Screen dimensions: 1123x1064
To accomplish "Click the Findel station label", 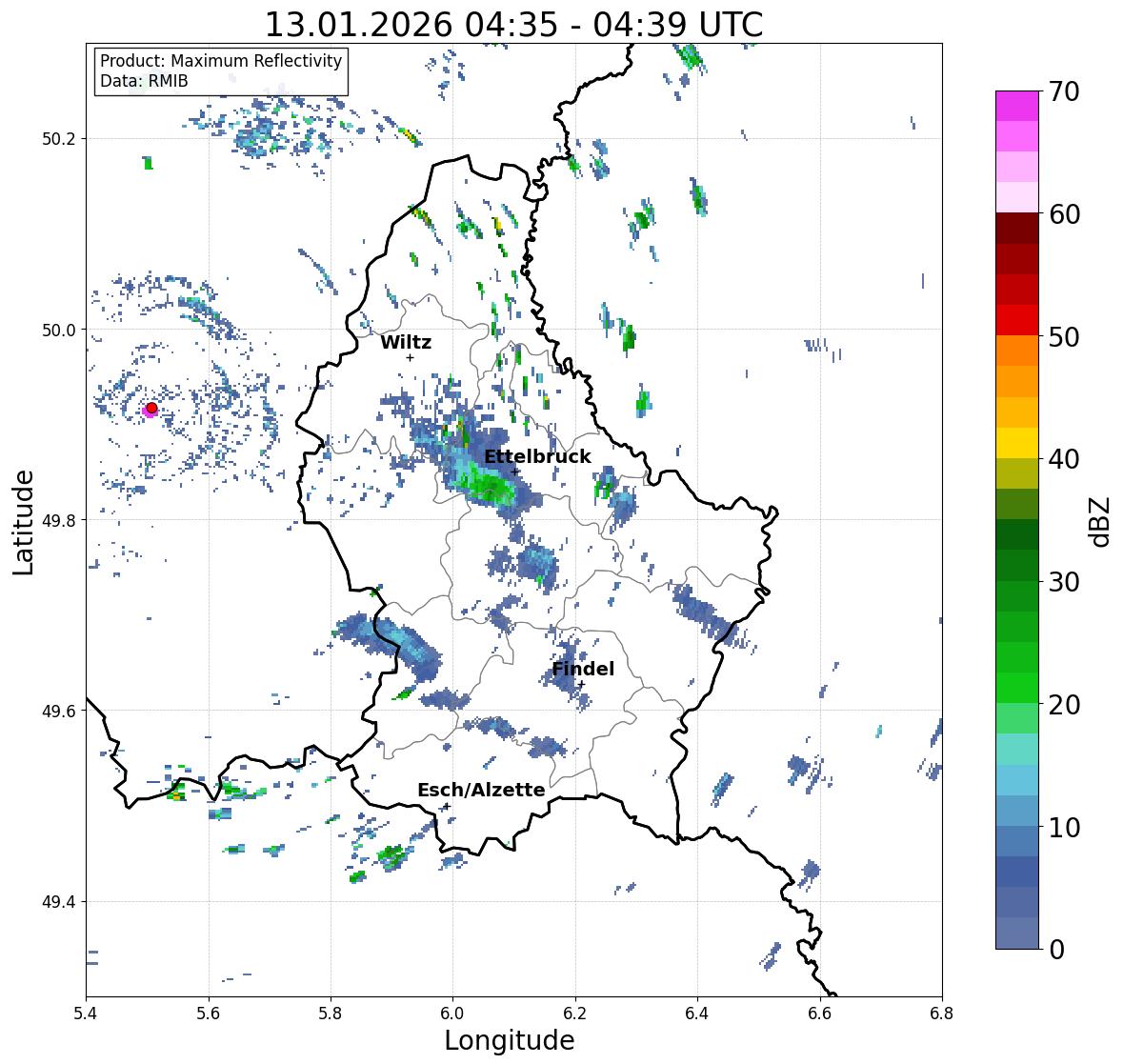I will (x=583, y=669).
